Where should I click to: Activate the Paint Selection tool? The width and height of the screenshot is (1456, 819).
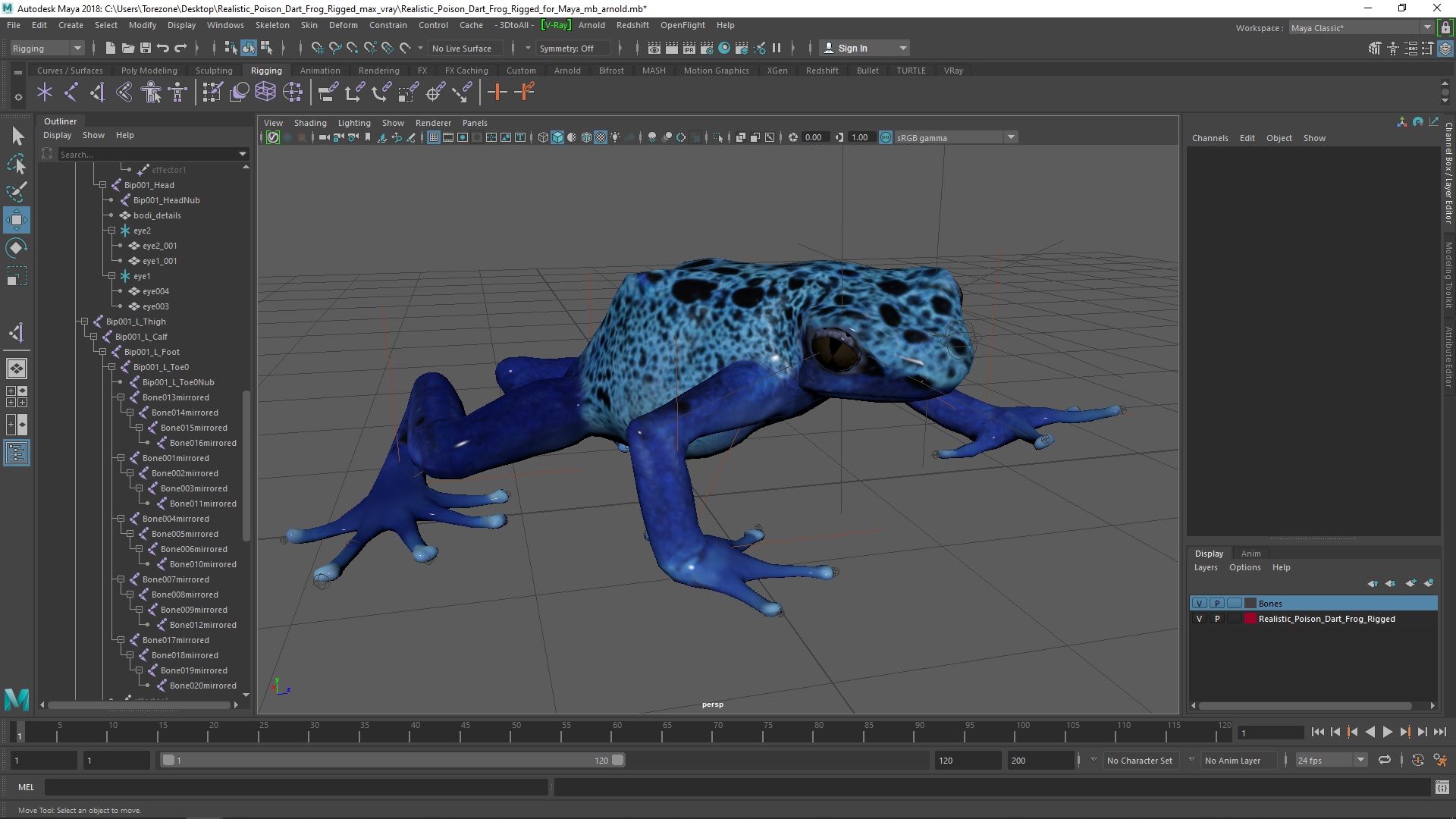(17, 192)
